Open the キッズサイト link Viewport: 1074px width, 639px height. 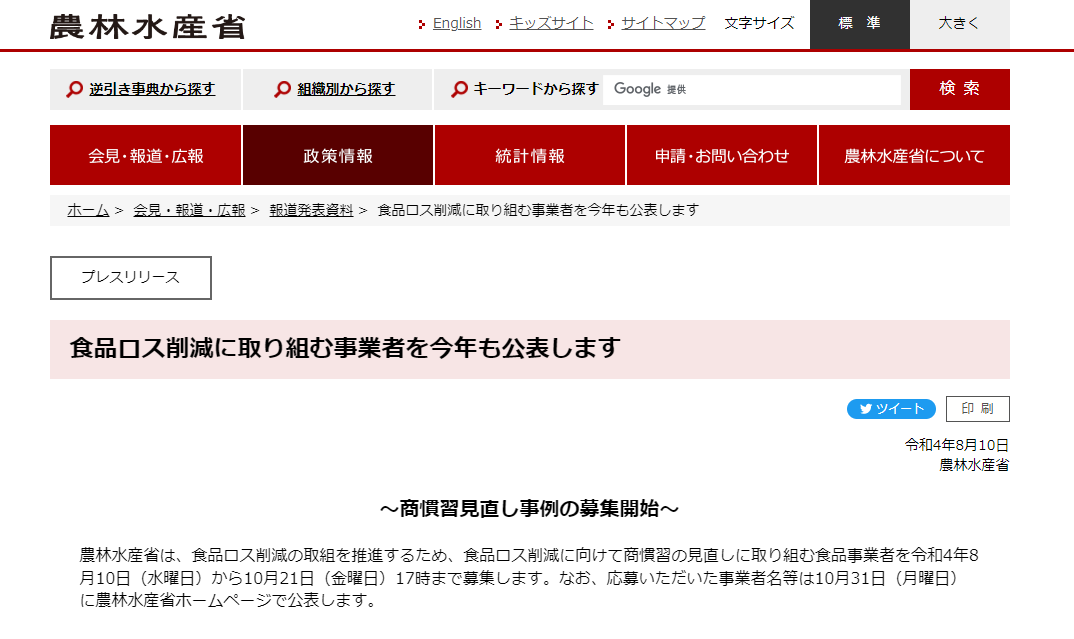(x=551, y=23)
